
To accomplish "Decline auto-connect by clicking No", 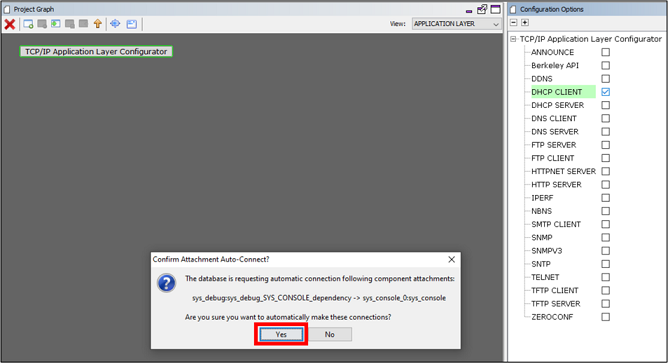I will coord(330,334).
